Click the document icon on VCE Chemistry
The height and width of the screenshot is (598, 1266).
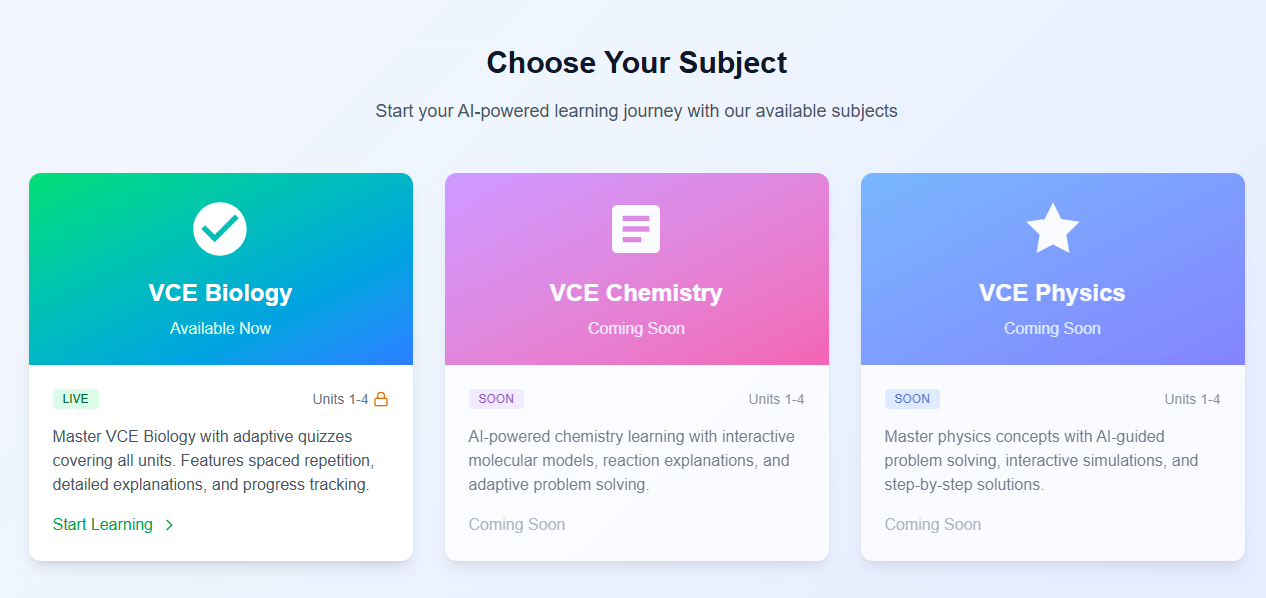636,229
